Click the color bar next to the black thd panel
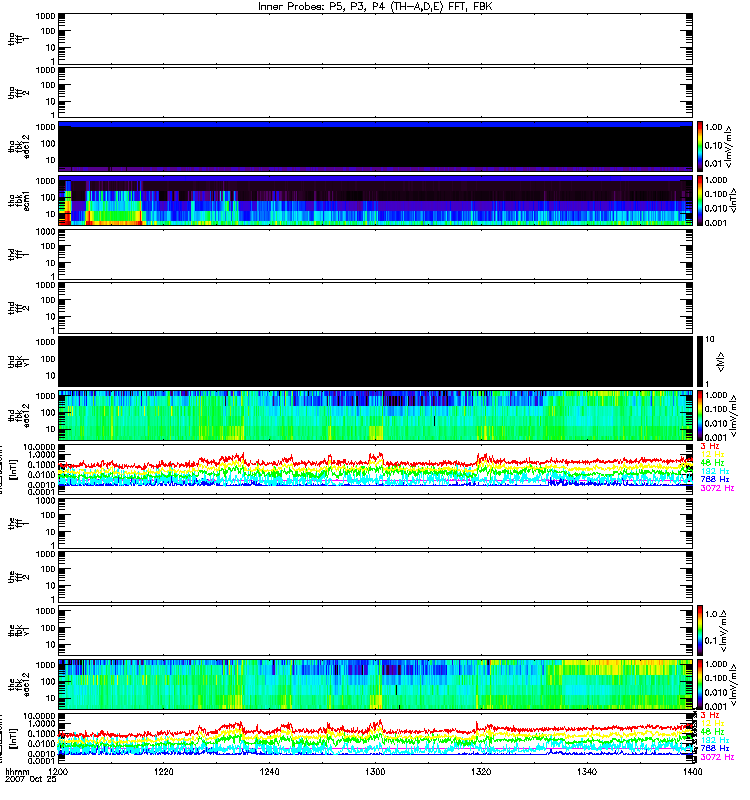 pos(701,361)
